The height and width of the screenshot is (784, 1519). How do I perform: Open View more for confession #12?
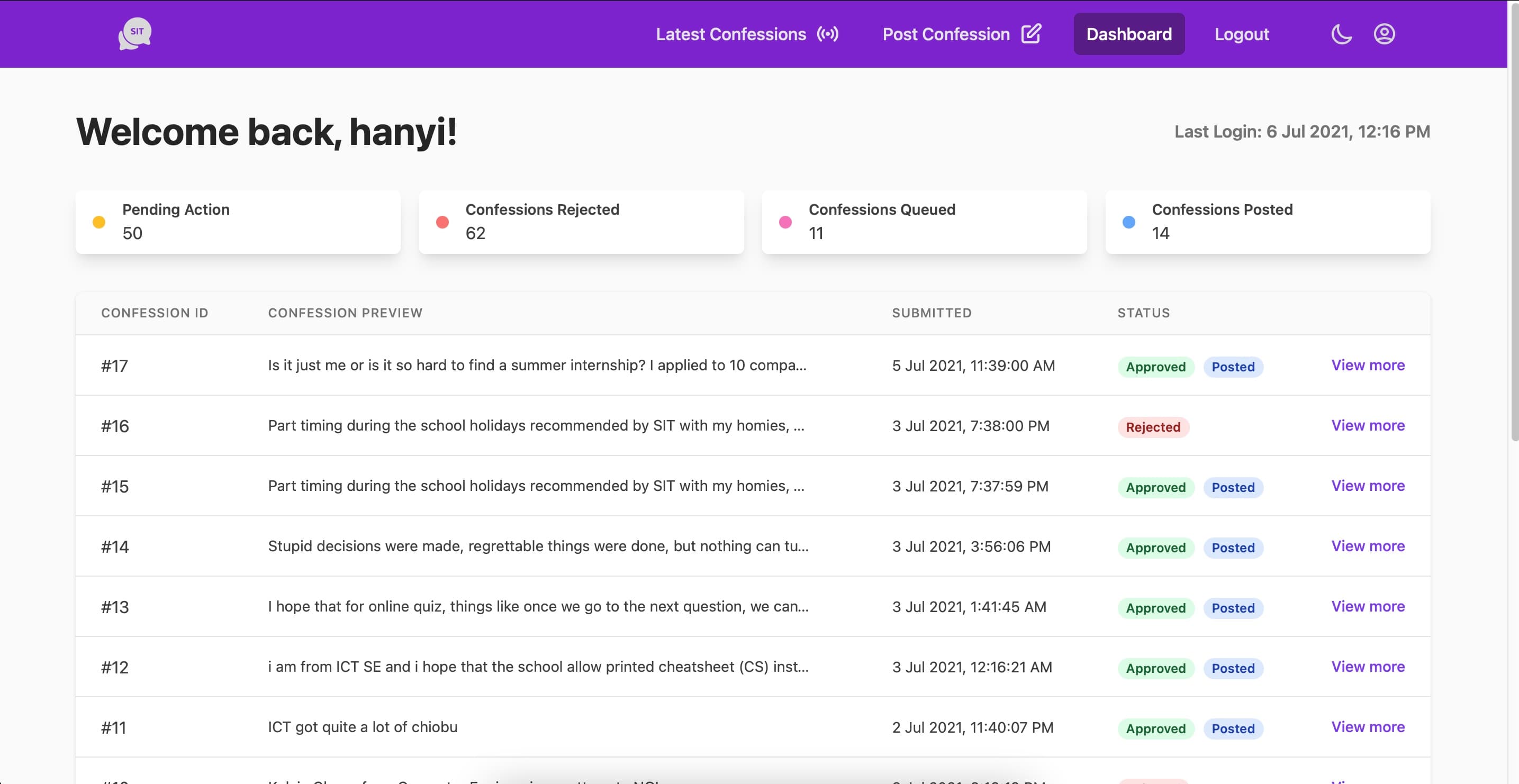coord(1368,667)
